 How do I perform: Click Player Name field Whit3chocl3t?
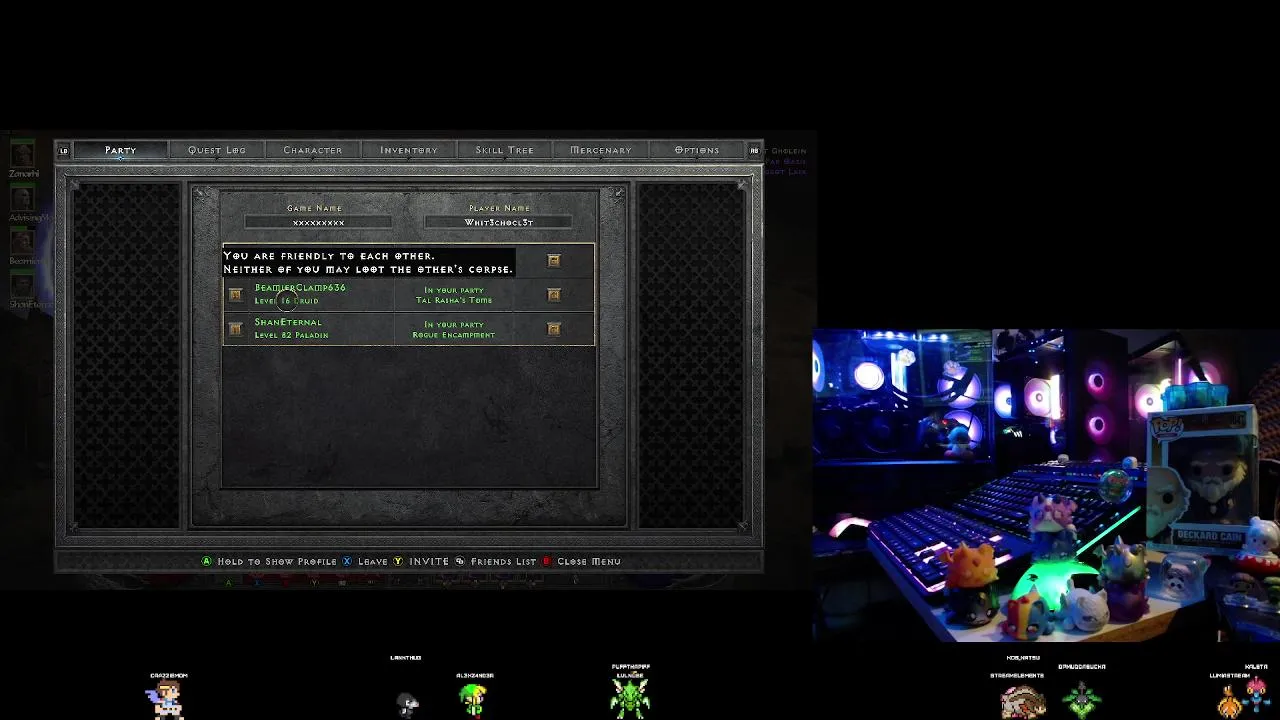tap(499, 222)
